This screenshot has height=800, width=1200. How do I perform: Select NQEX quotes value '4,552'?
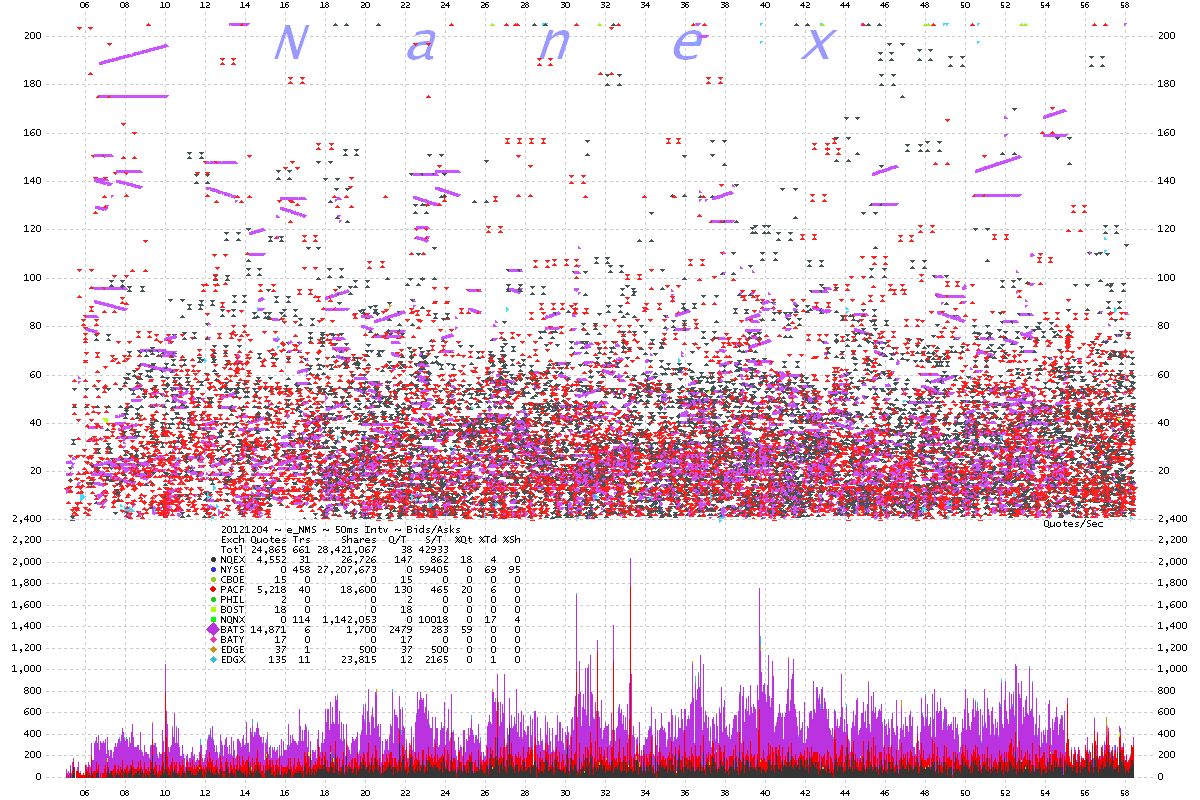(x=272, y=560)
